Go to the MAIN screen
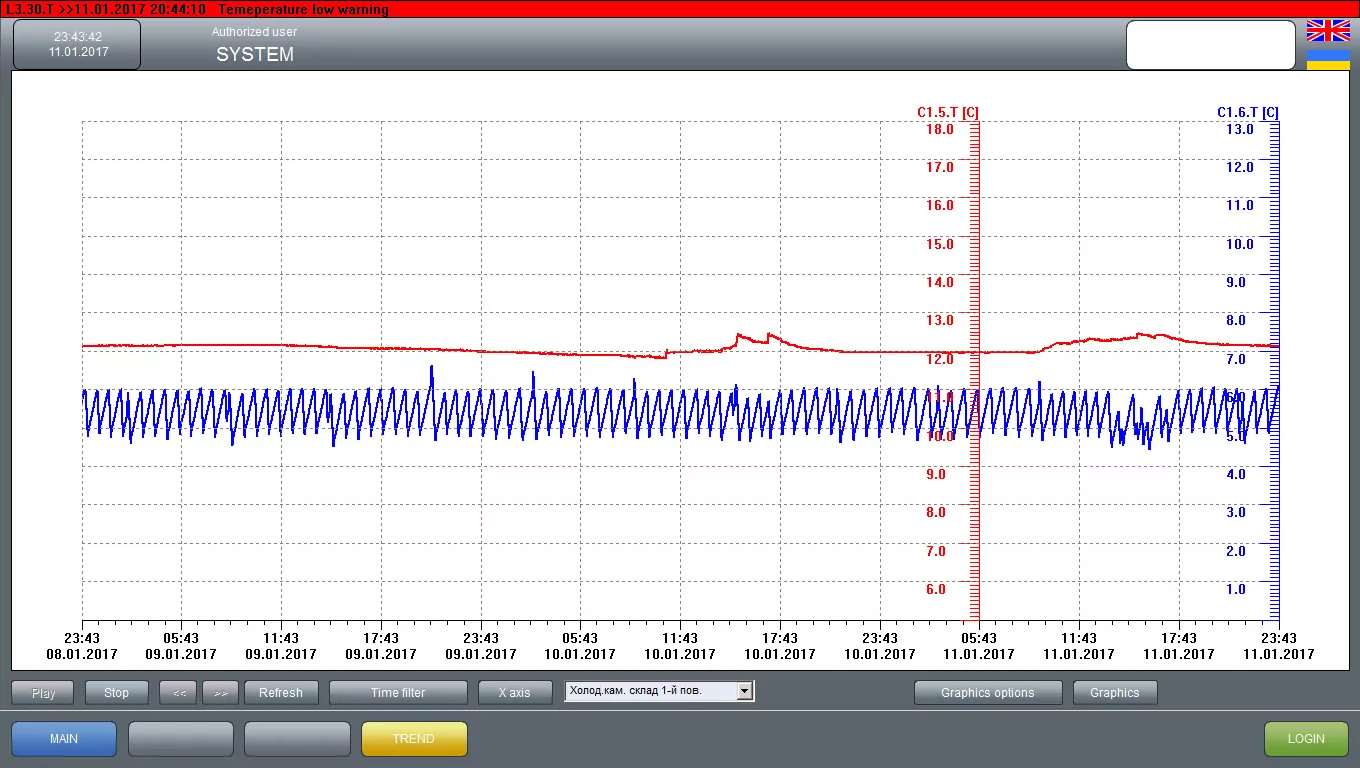This screenshot has height=768, width=1360. tap(64, 739)
